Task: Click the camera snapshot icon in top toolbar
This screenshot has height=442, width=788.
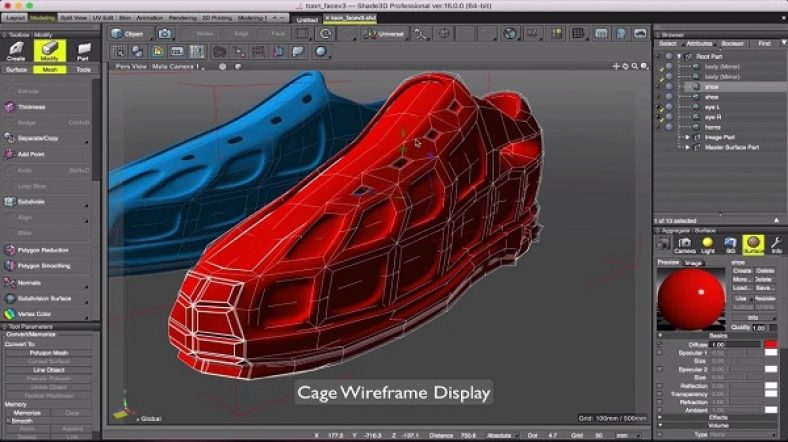Action: [164, 34]
